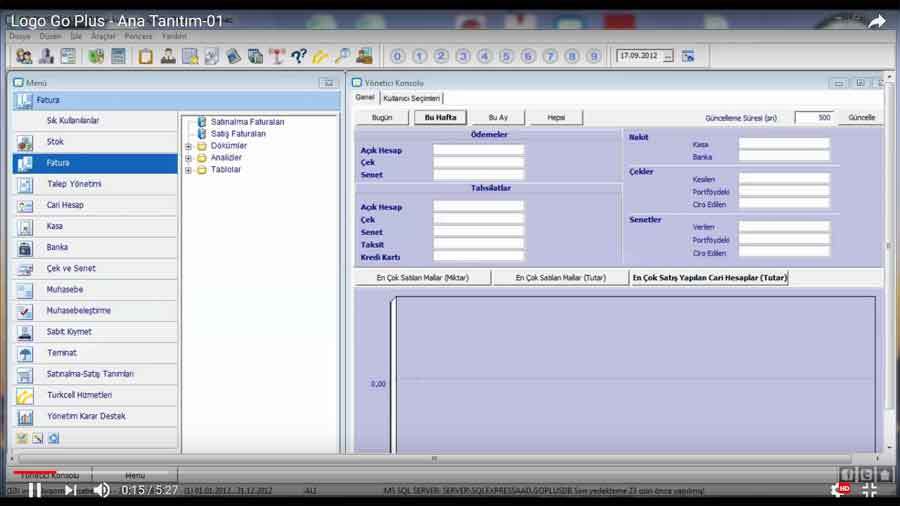Click the yellow pencil toolbar icon
Image resolution: width=900 pixels, height=506 pixels.
(320, 56)
